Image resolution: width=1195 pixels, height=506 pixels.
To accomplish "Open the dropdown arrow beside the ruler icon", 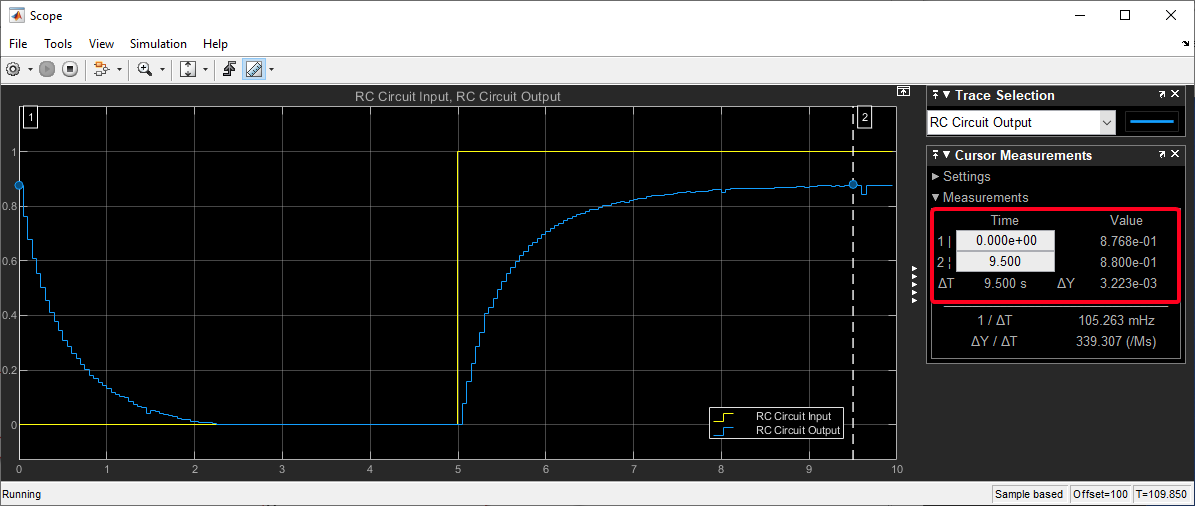I will click(x=271, y=69).
